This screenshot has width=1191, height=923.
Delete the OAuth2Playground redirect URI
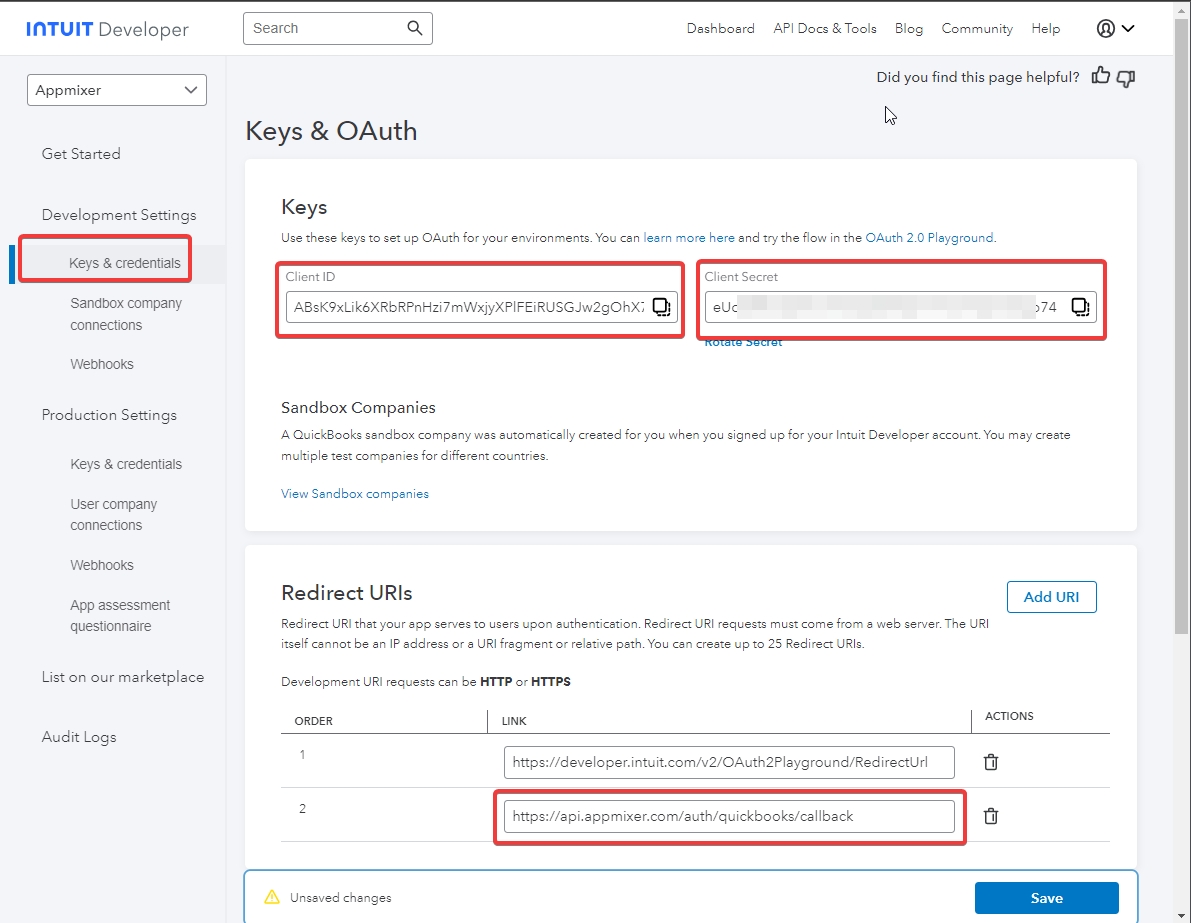pyautogui.click(x=991, y=762)
